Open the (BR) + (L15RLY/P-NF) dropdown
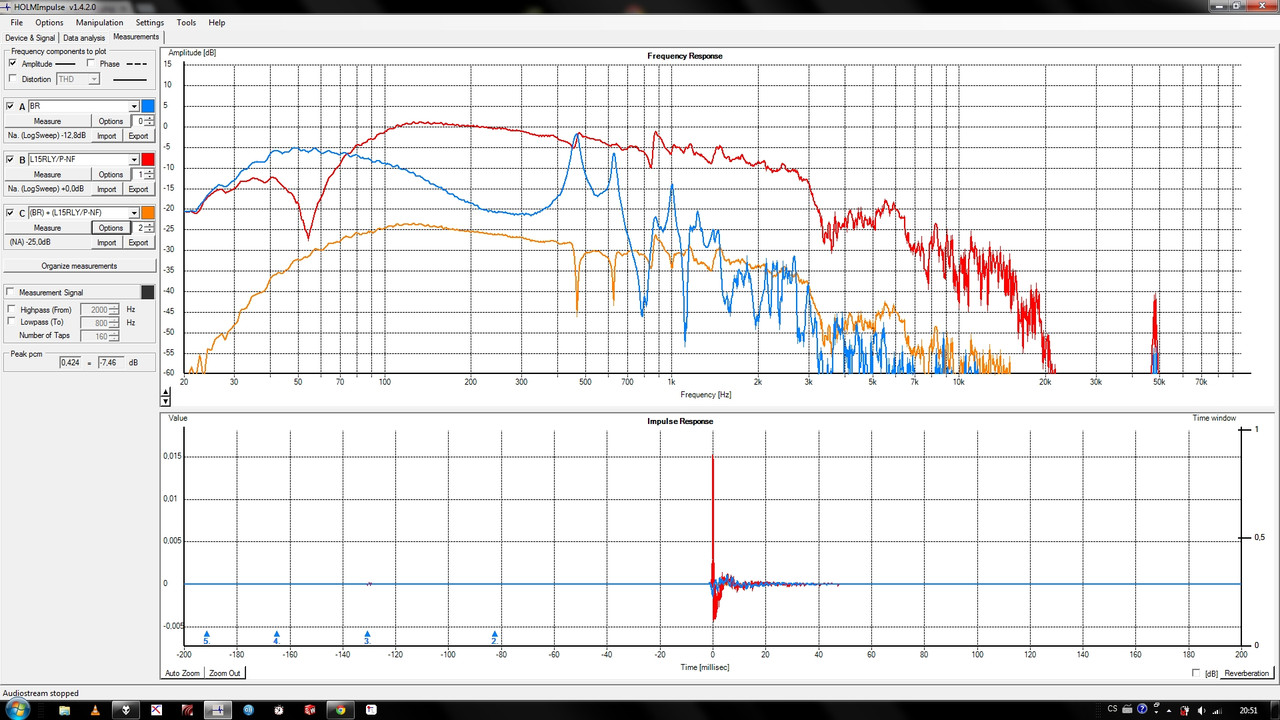This screenshot has height=720, width=1280. click(x=134, y=213)
